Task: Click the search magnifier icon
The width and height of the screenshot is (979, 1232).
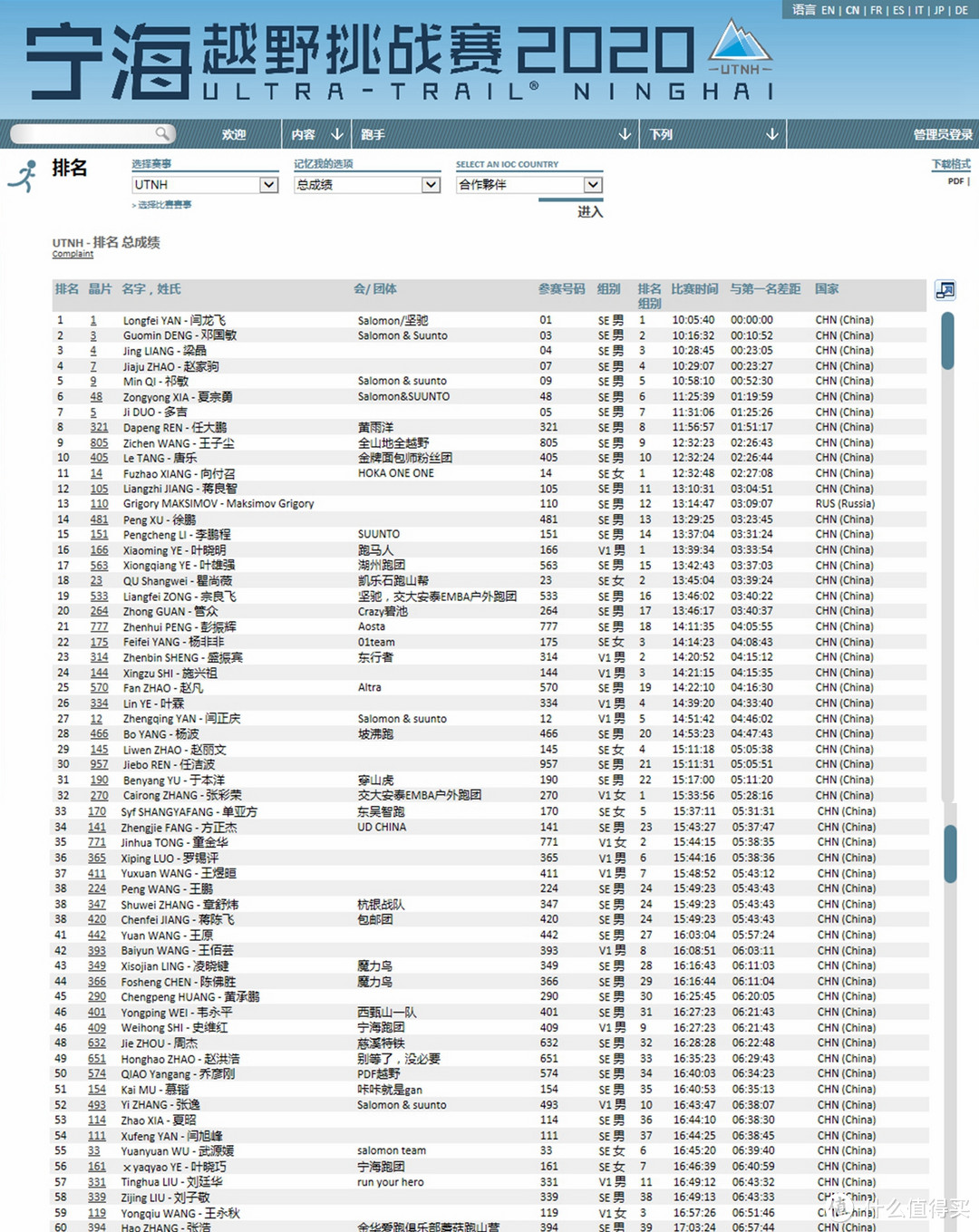Action: coord(162,133)
